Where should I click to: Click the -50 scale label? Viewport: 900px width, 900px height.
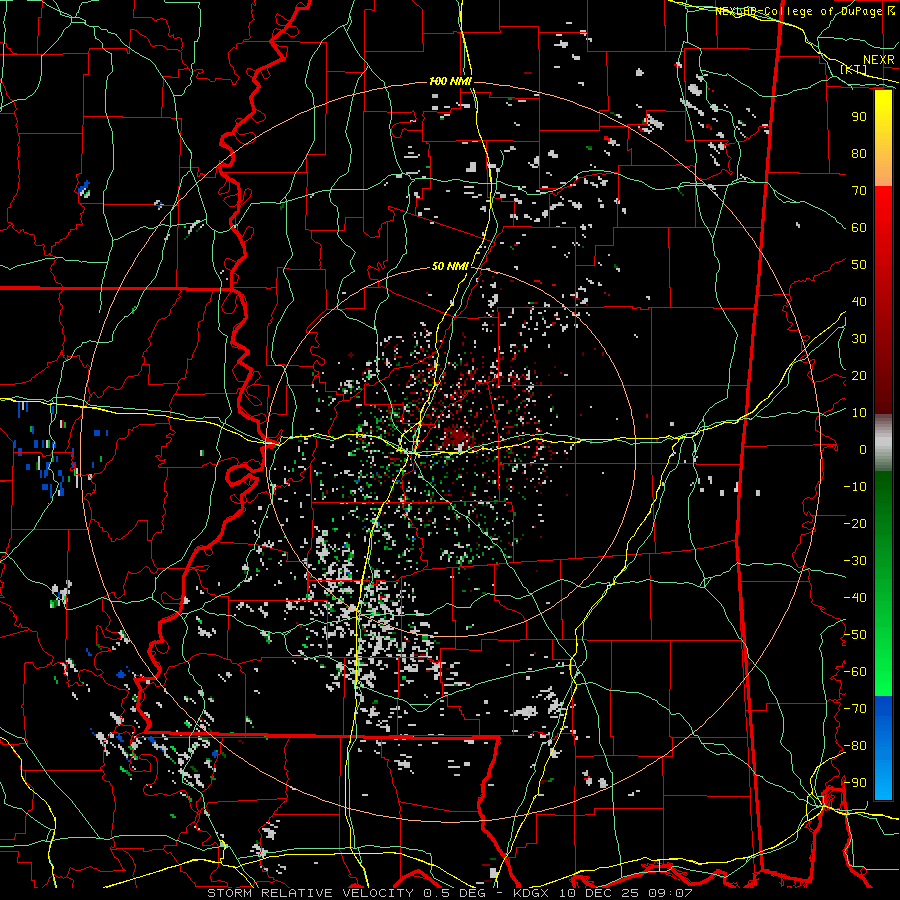855,635
